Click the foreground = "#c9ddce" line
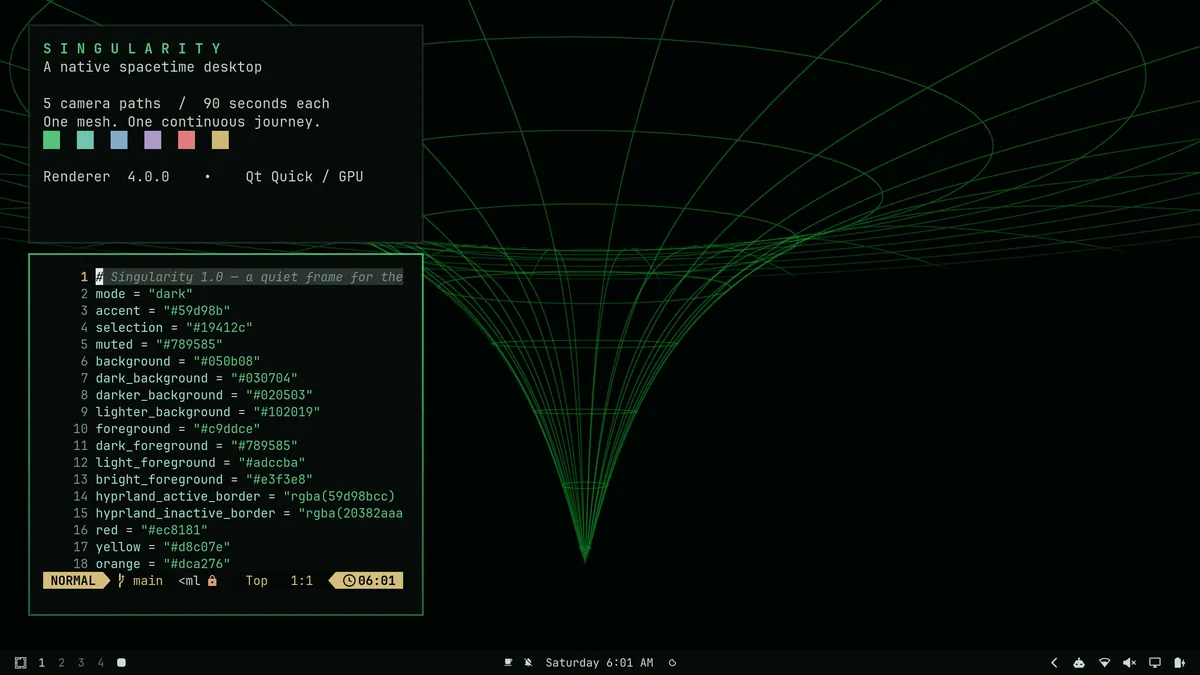The image size is (1200, 675). 178,429
